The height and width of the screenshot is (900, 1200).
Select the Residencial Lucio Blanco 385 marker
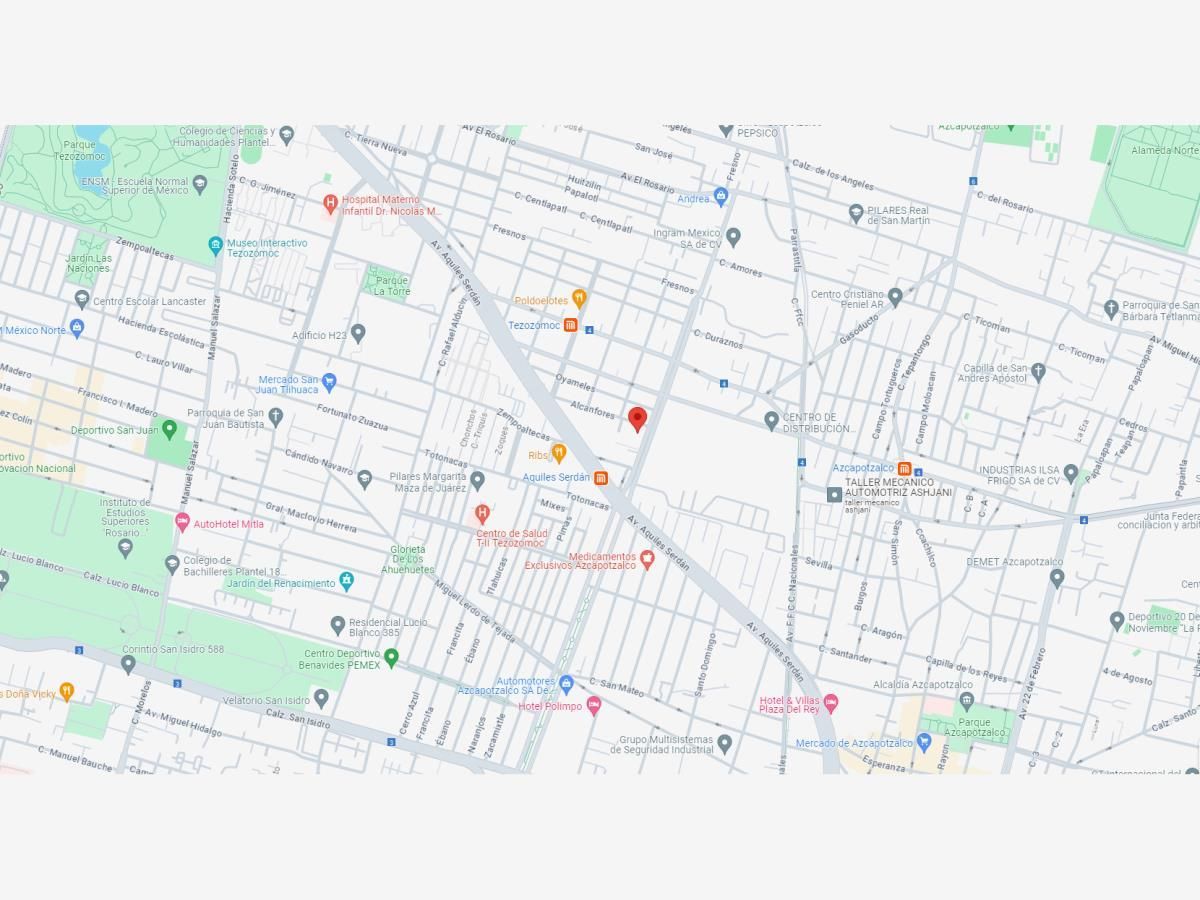click(x=338, y=625)
